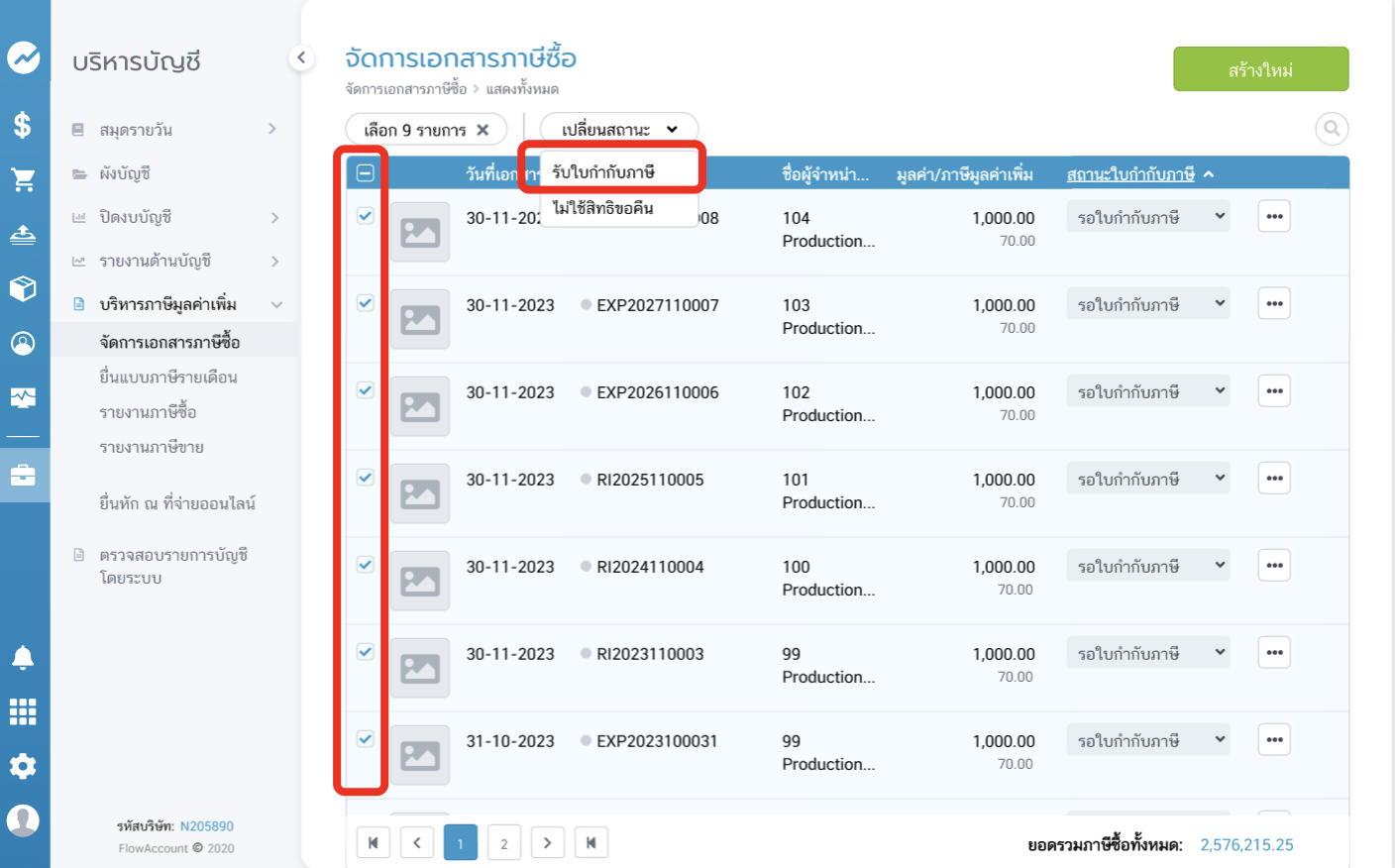Toggle the select-all checkbox in table header

366,173
